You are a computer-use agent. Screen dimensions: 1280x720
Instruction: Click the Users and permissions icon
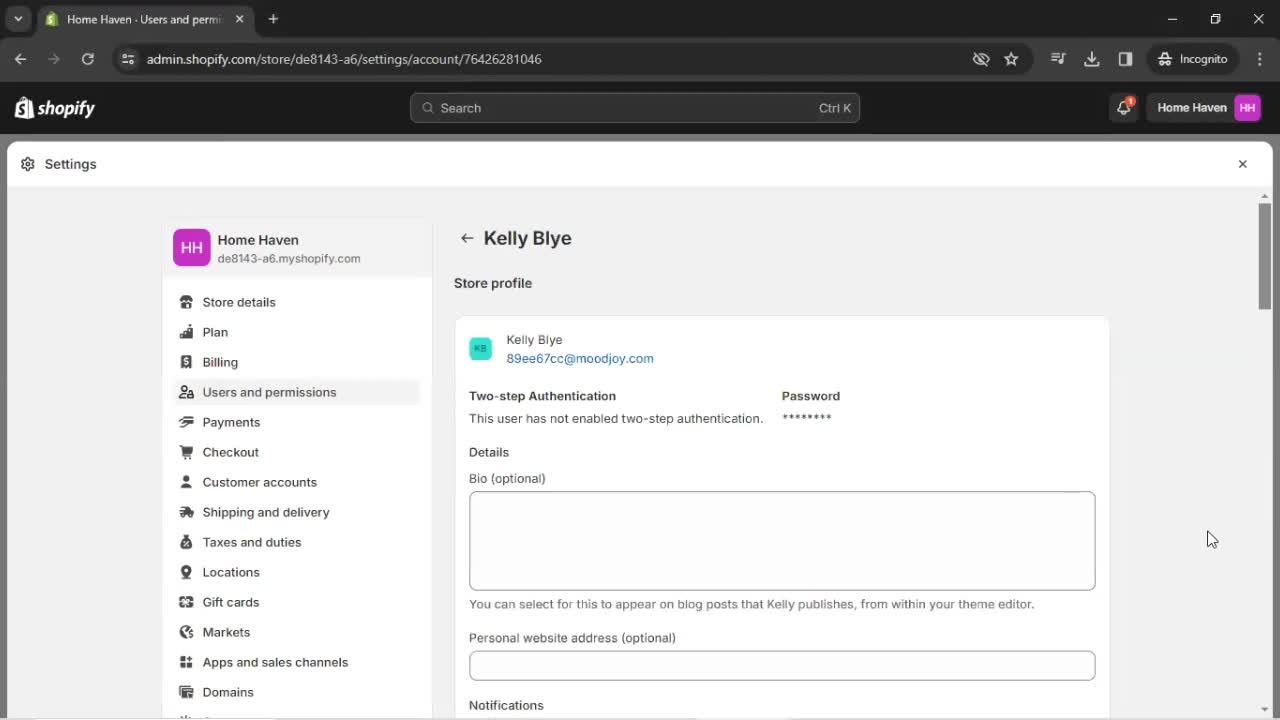[186, 392]
